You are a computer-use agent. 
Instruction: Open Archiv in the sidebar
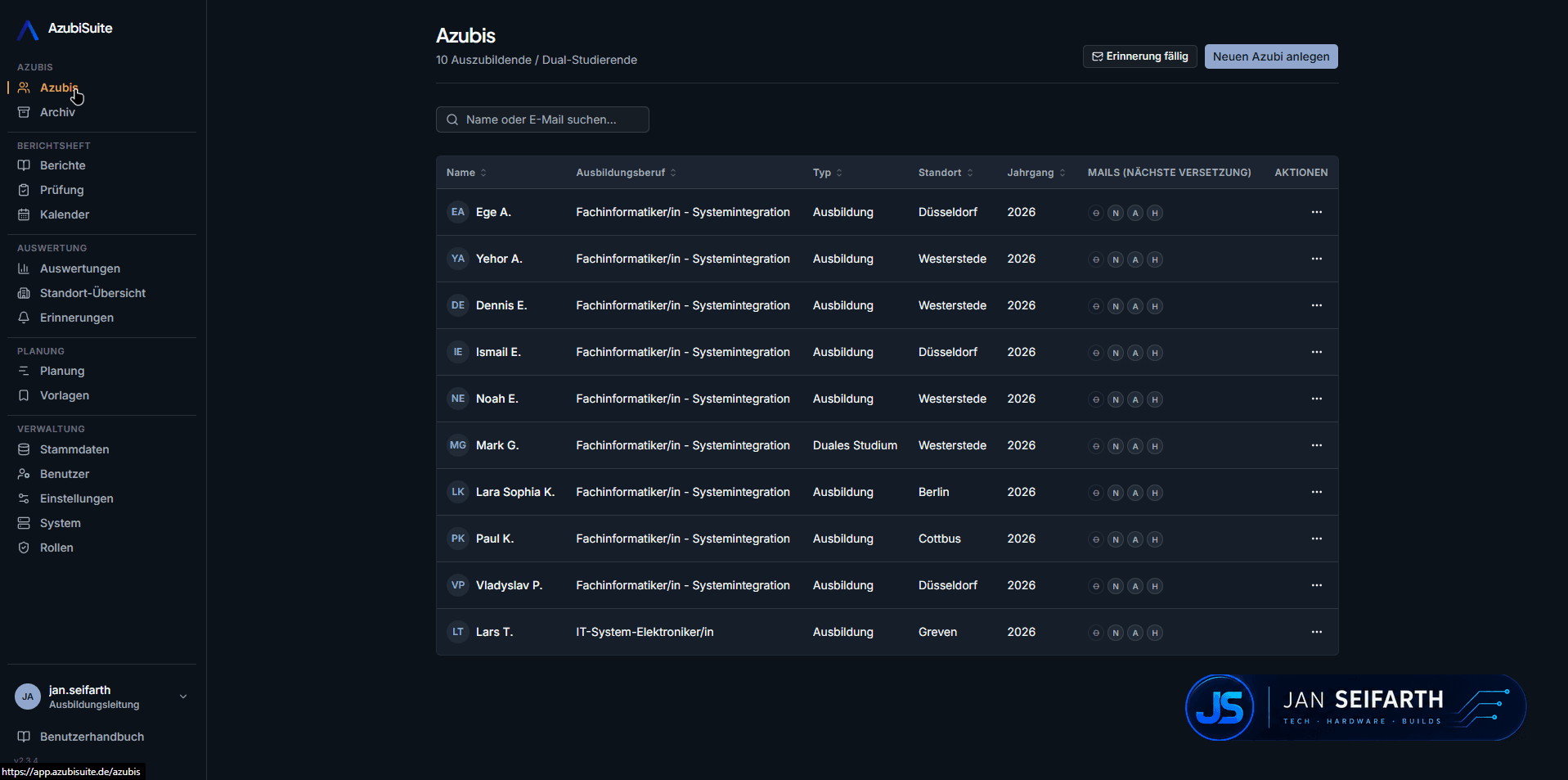coord(57,112)
